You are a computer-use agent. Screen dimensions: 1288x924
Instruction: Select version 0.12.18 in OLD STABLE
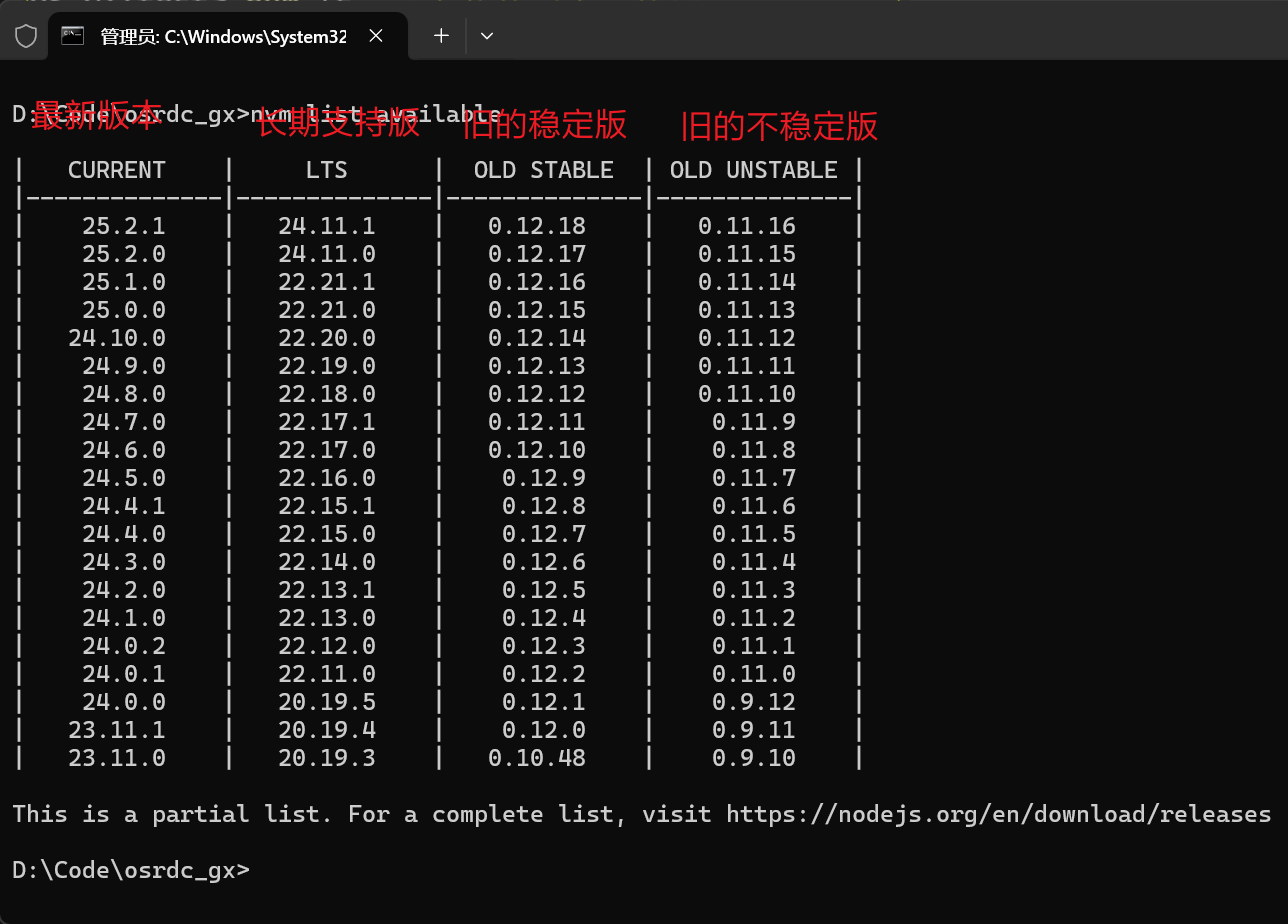[x=538, y=225]
